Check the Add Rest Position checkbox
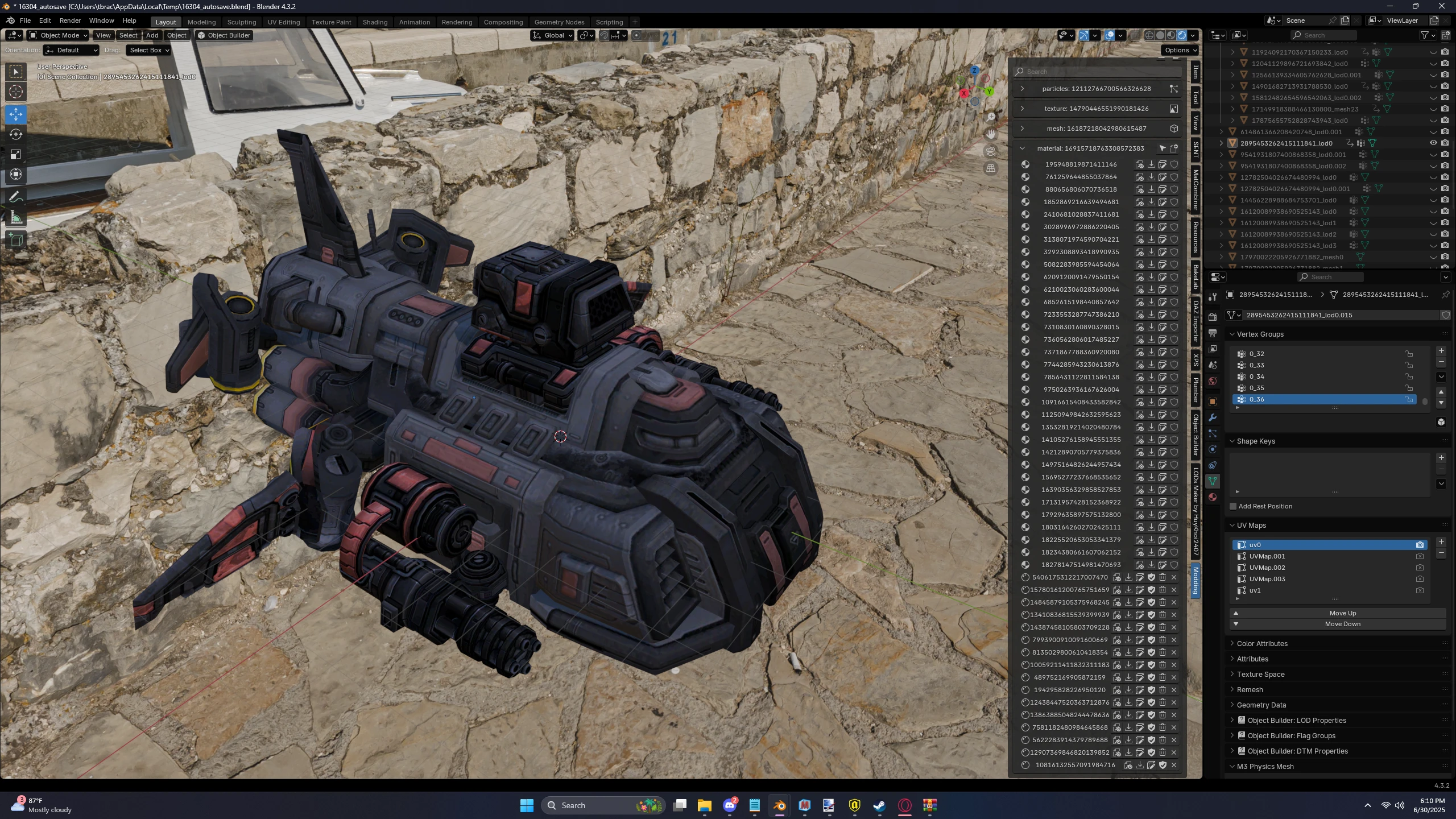The height and width of the screenshot is (819, 1456). point(1233,506)
